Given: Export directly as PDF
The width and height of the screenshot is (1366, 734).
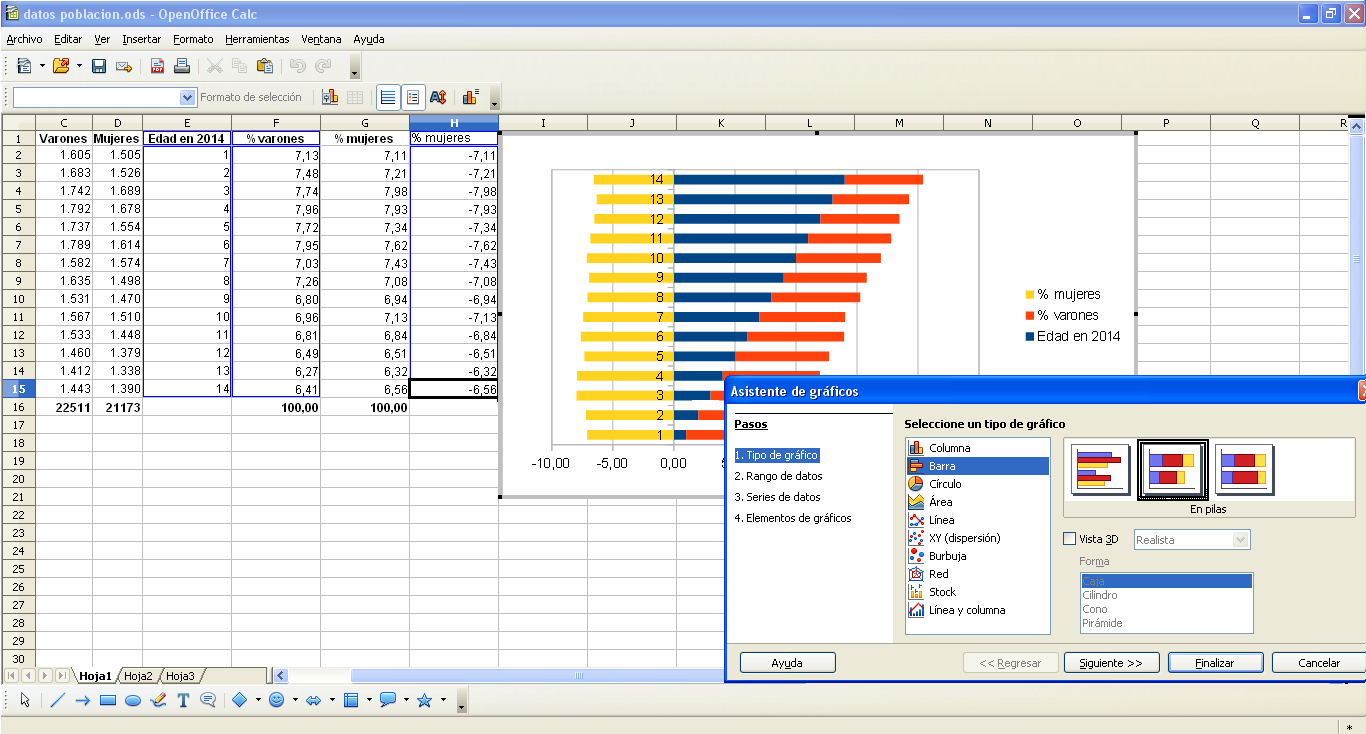Looking at the screenshot, I should tap(158, 66).
